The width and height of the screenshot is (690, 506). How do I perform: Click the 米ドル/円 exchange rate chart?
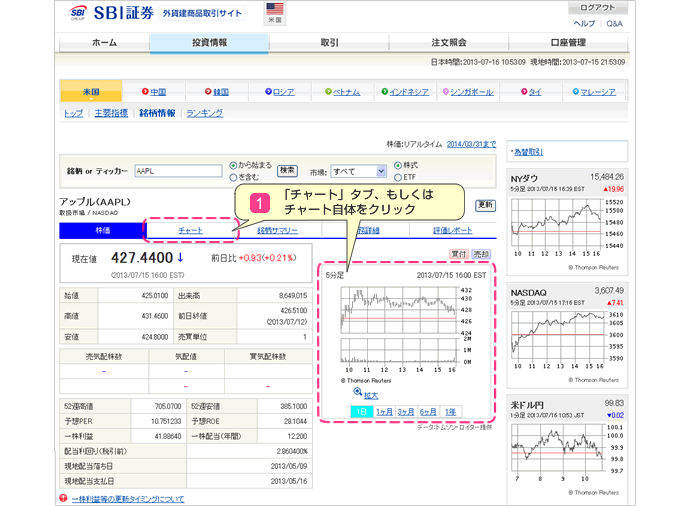pyautogui.click(x=567, y=453)
